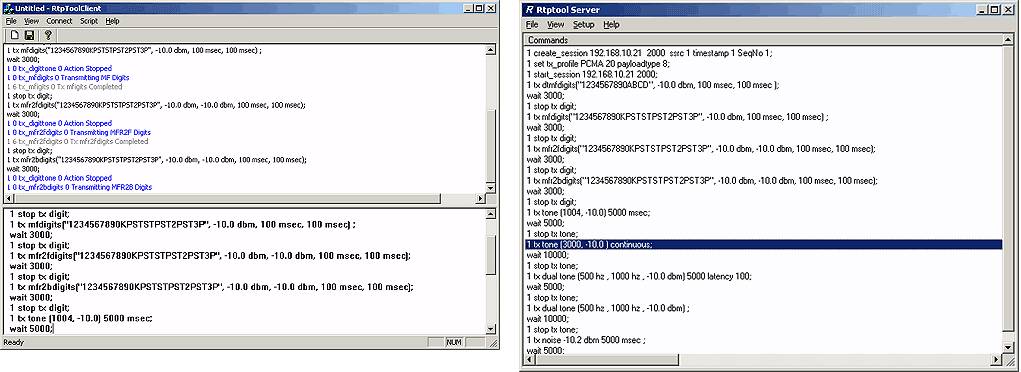1021x372 pixels.
Task: Click 'Tx mfr2fdigits Completed' log line in client
Action: point(77,141)
